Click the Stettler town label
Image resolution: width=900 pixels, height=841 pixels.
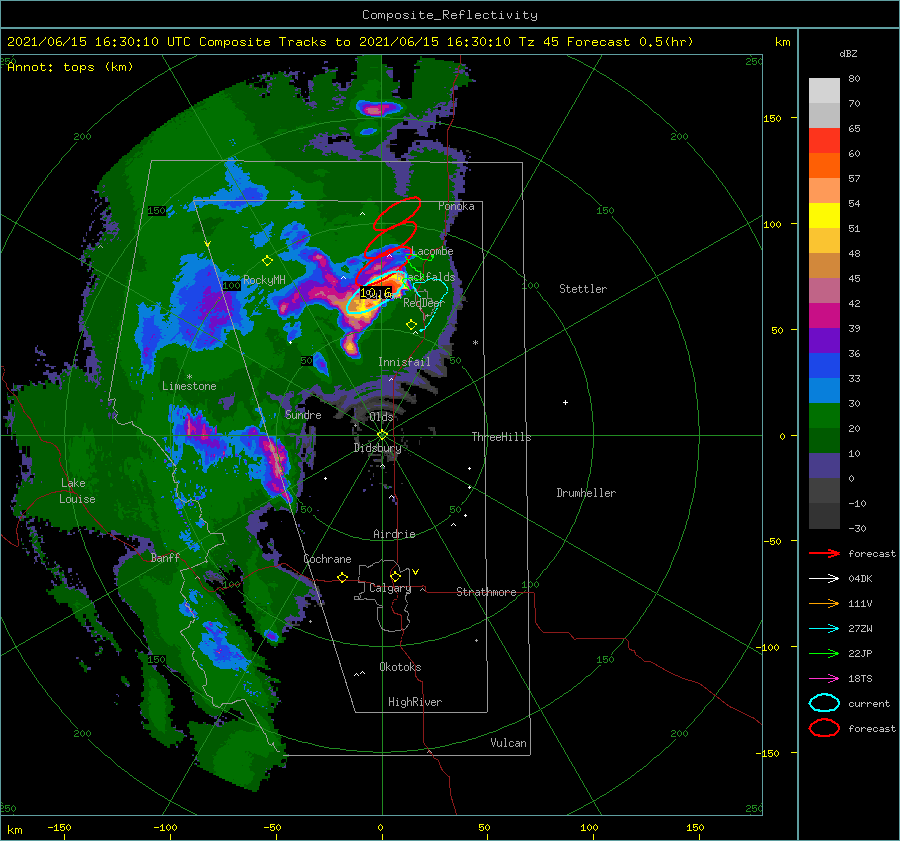[583, 289]
